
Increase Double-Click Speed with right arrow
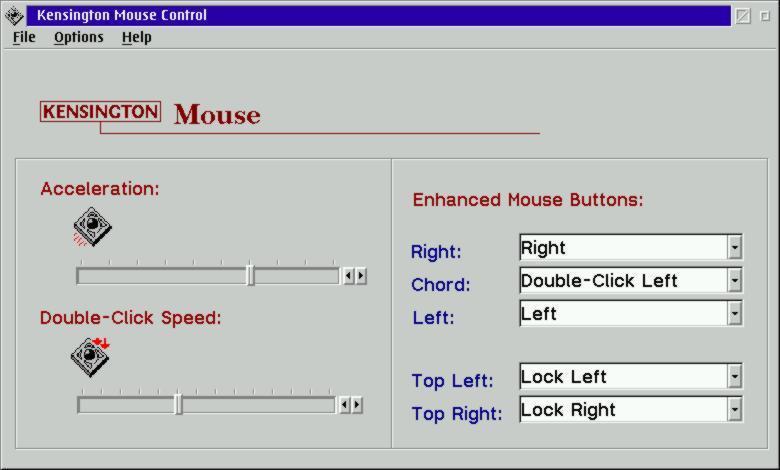coord(357,405)
